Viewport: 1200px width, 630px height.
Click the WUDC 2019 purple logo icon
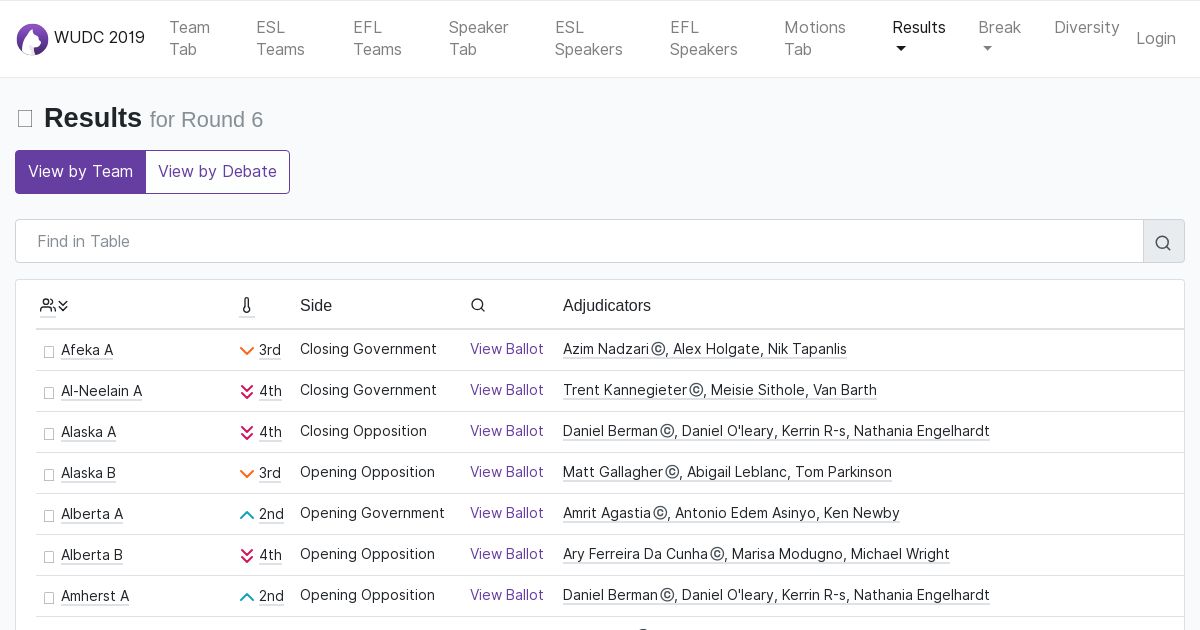(x=32, y=39)
